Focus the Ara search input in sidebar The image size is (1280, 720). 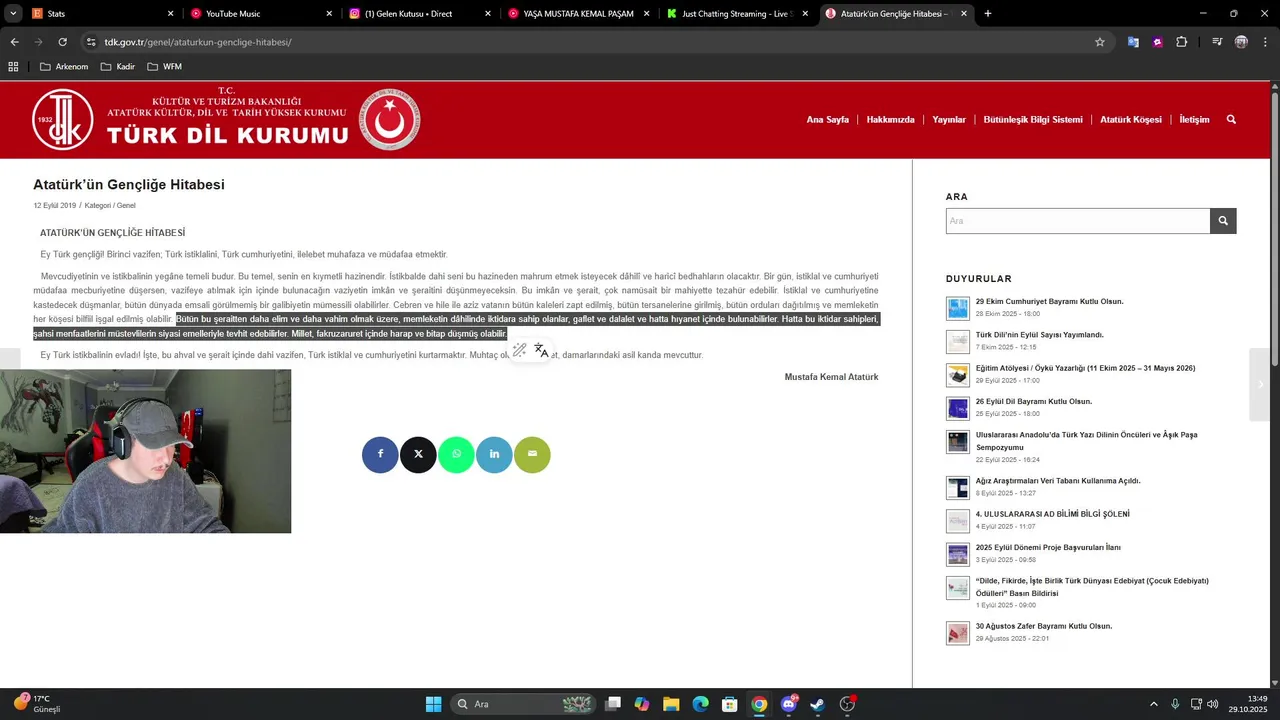(1078, 221)
